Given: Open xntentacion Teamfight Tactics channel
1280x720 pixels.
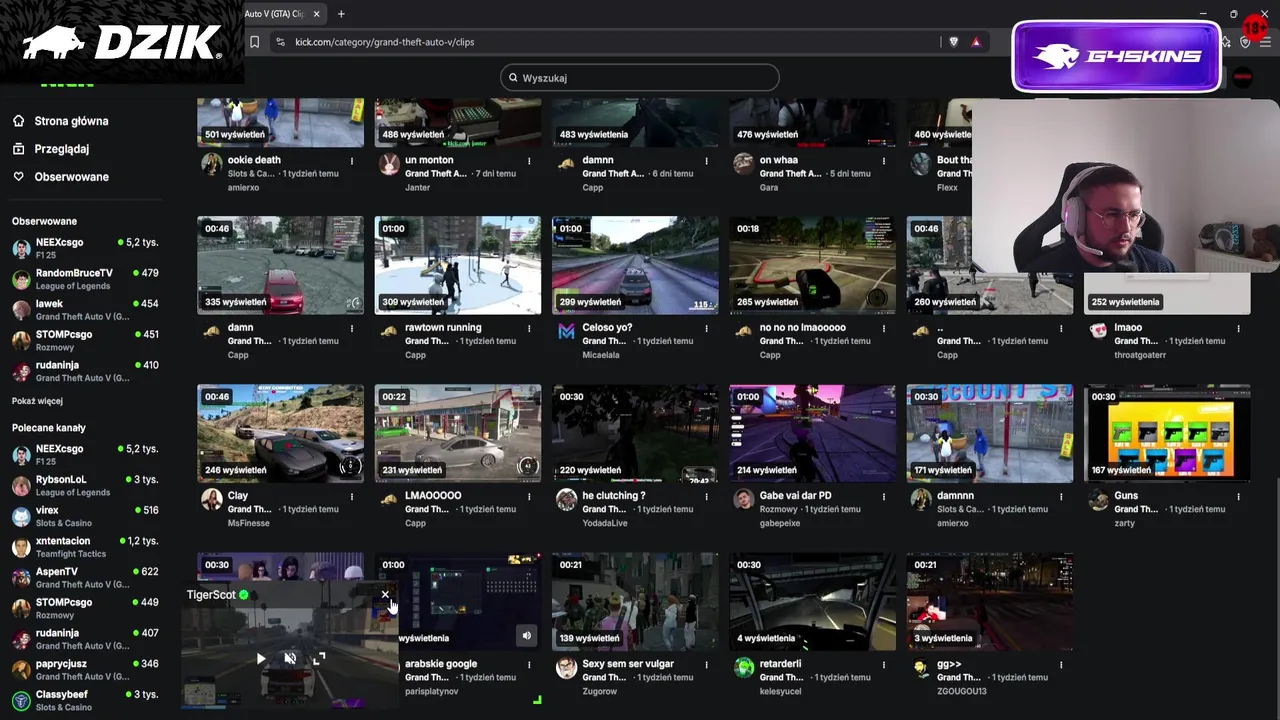Looking at the screenshot, I should [x=85, y=547].
